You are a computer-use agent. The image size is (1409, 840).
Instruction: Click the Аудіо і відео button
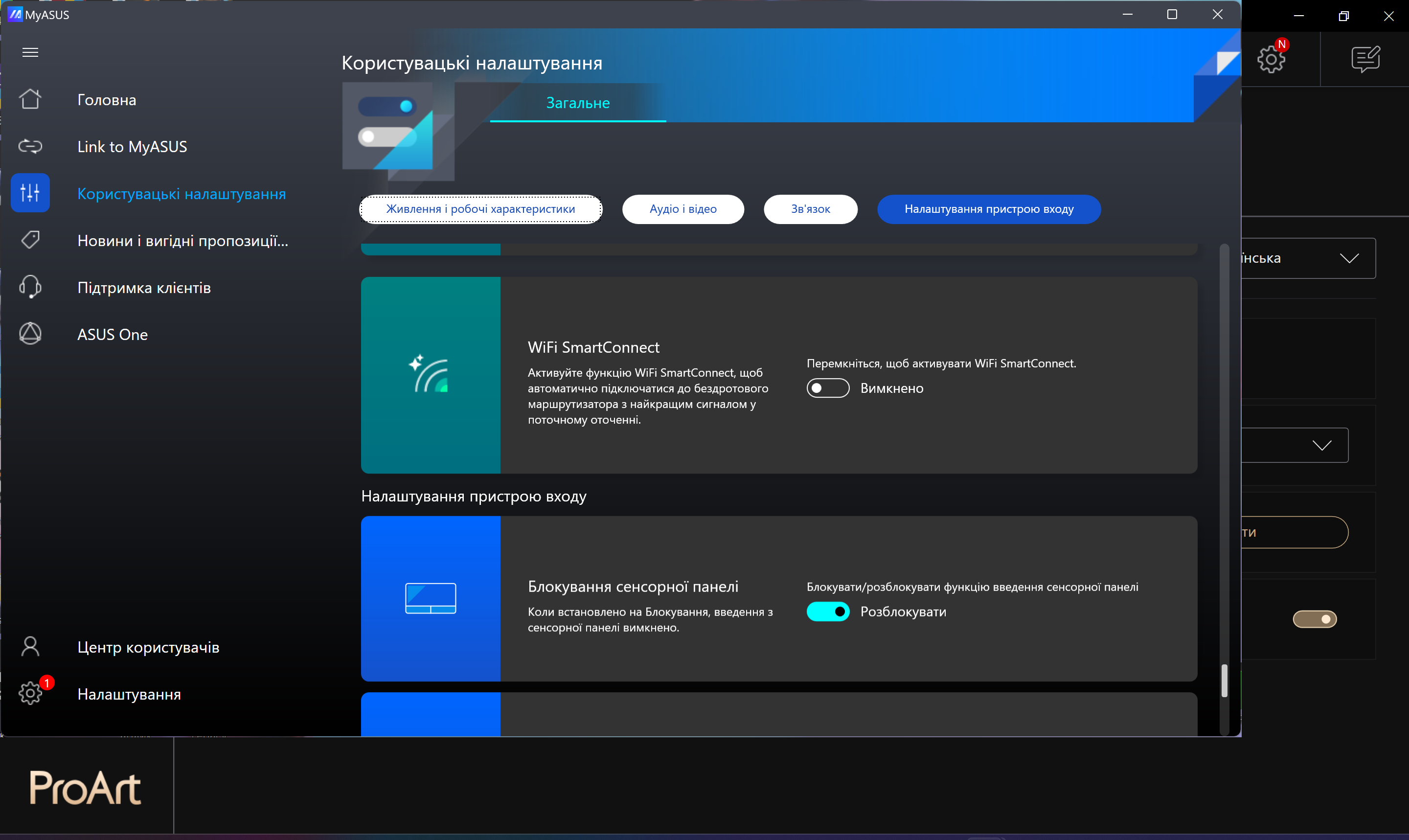[x=682, y=209]
